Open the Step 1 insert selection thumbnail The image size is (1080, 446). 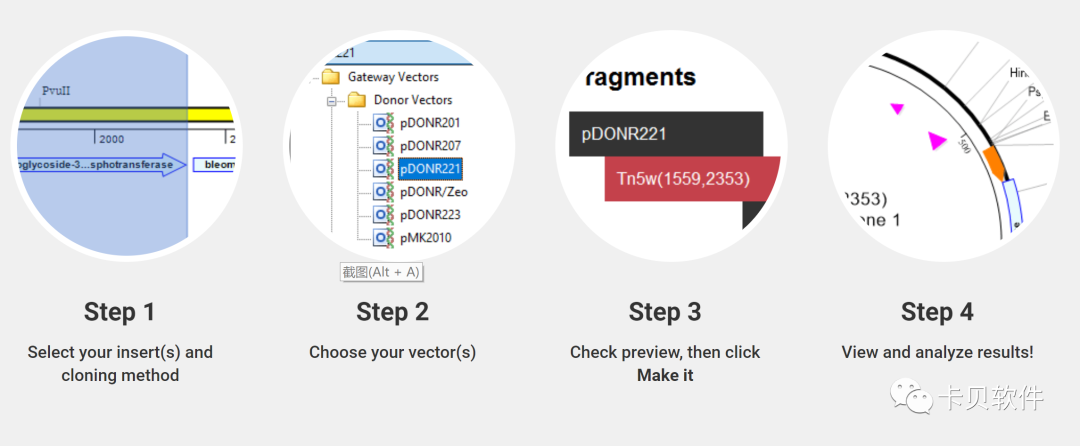127,146
